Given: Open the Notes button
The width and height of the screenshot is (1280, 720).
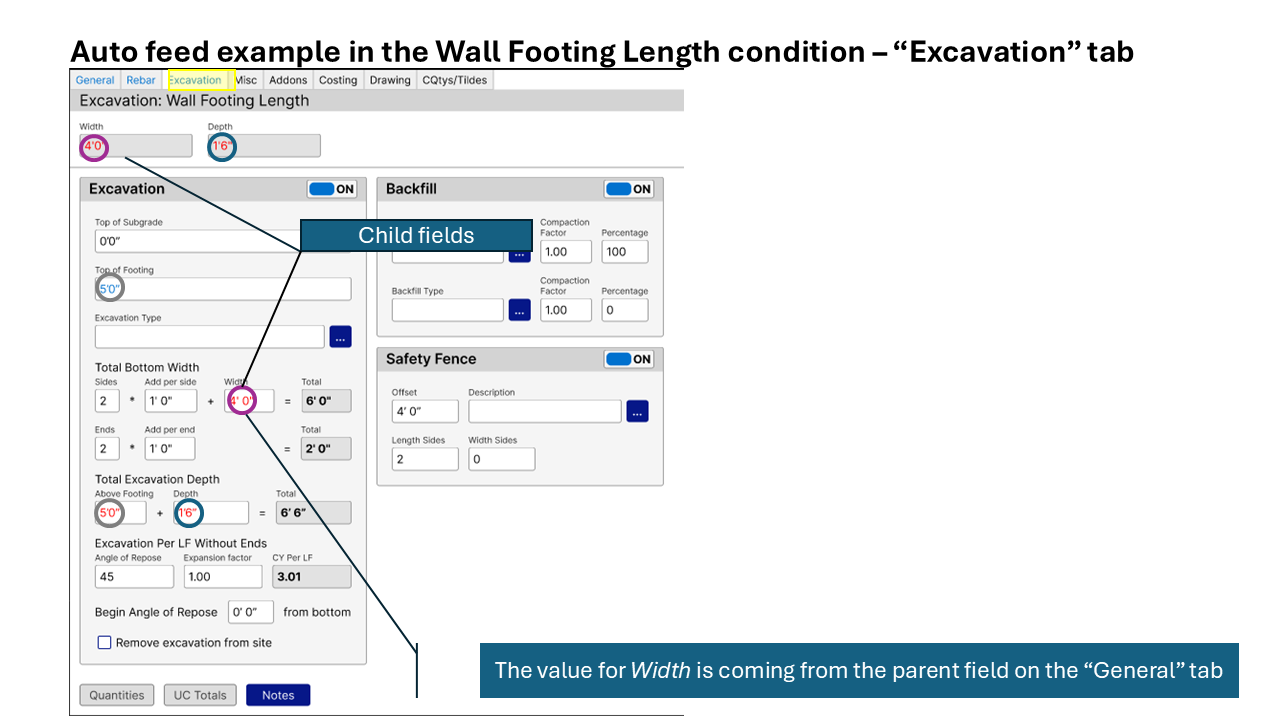Looking at the screenshot, I should (x=278, y=695).
